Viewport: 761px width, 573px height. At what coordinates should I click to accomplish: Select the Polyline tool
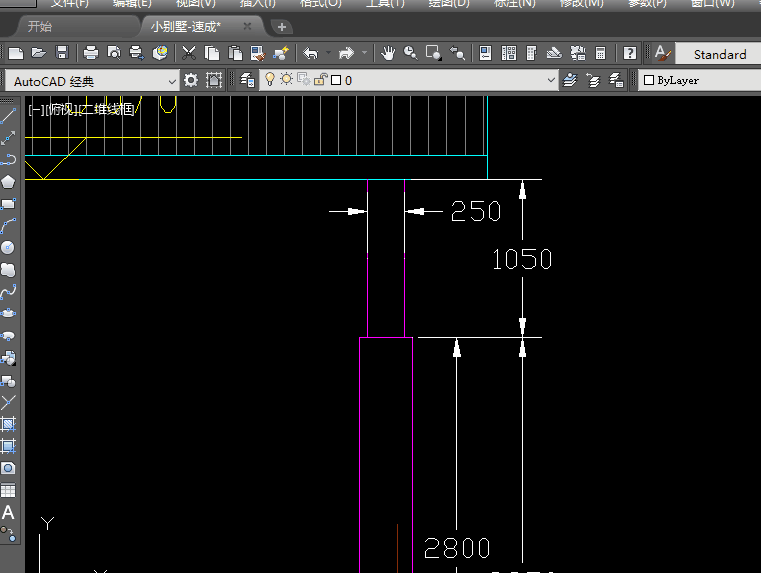pos(8,160)
